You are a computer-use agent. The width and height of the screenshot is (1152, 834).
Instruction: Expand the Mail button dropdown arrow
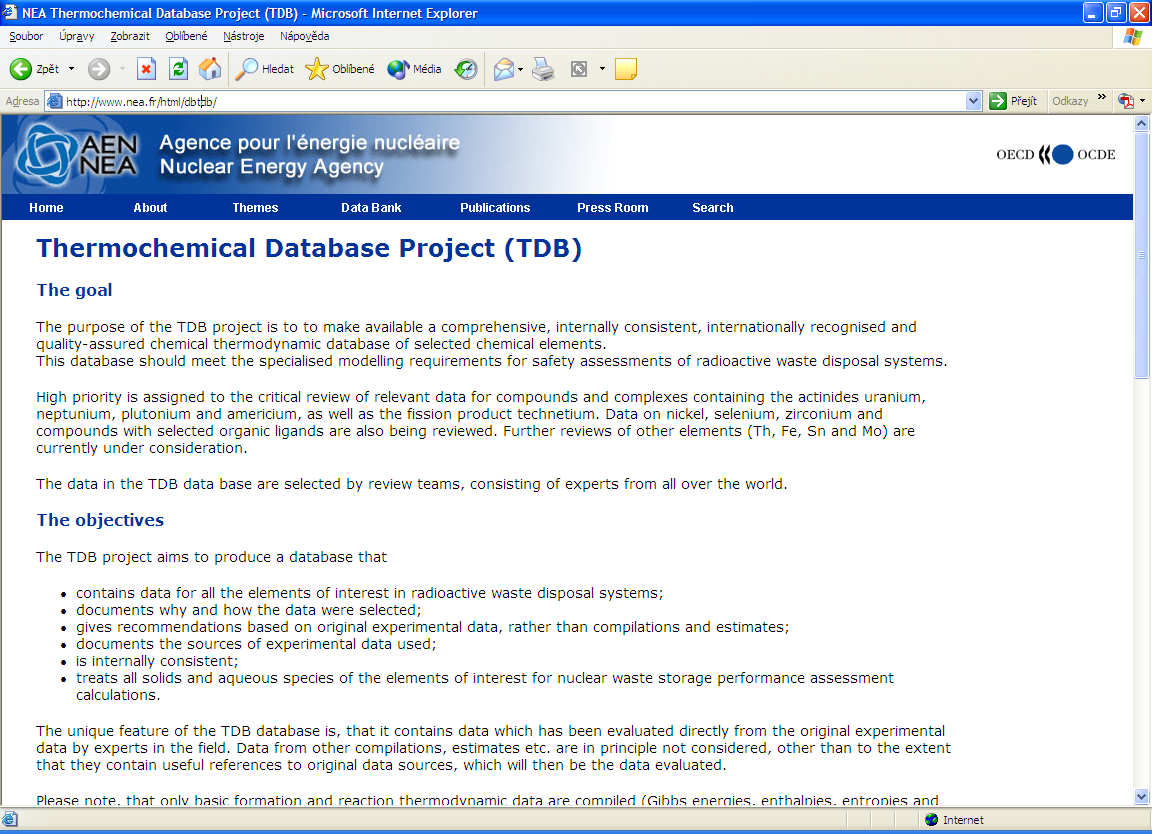pos(520,69)
